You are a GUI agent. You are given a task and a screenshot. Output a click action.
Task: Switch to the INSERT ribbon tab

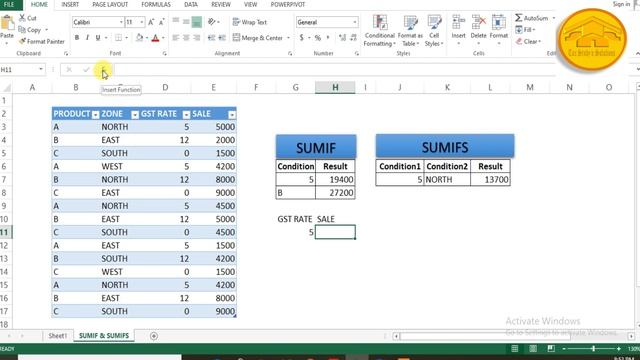70,4
